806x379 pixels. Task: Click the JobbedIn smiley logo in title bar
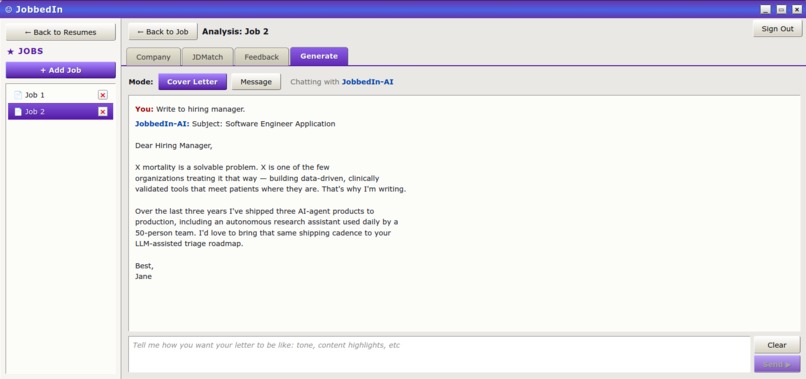(8, 9)
